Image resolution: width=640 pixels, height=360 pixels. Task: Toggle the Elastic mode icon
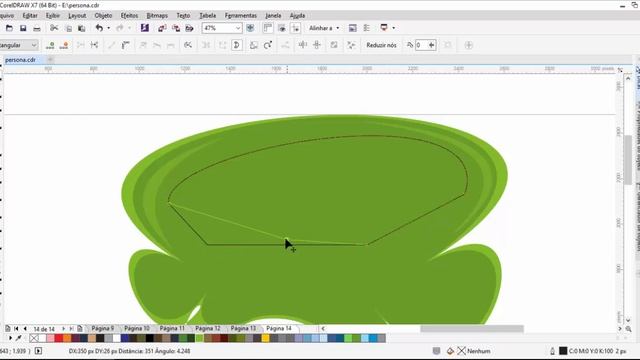334,45
